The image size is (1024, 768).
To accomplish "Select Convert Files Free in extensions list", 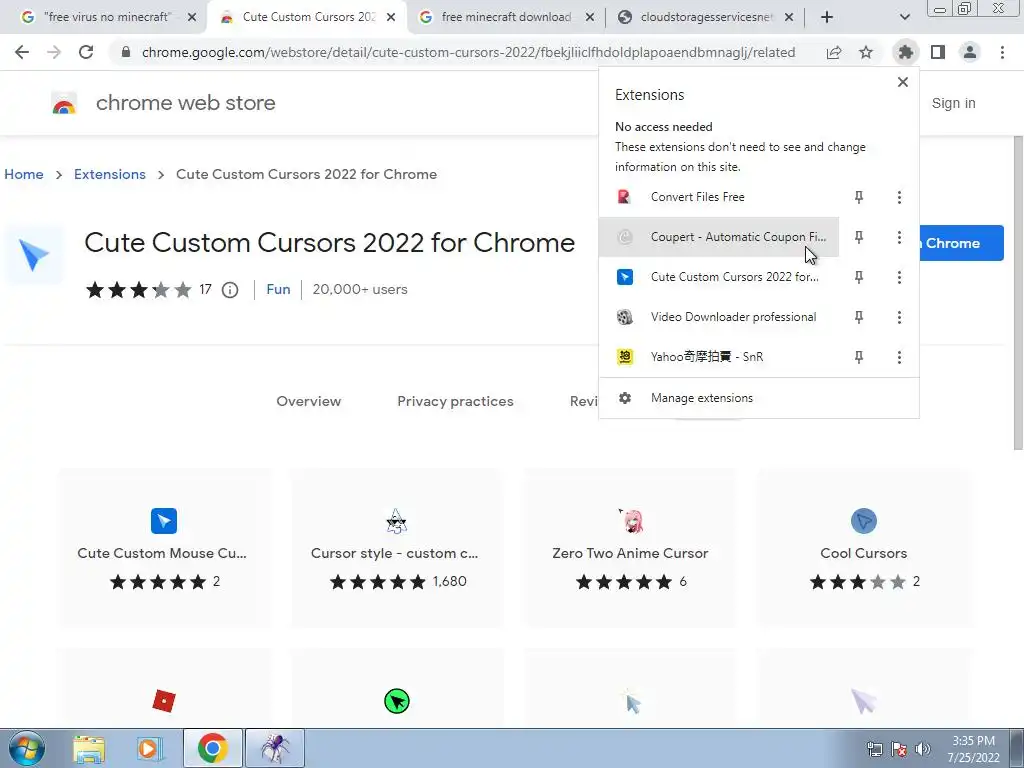I will [719, 197].
